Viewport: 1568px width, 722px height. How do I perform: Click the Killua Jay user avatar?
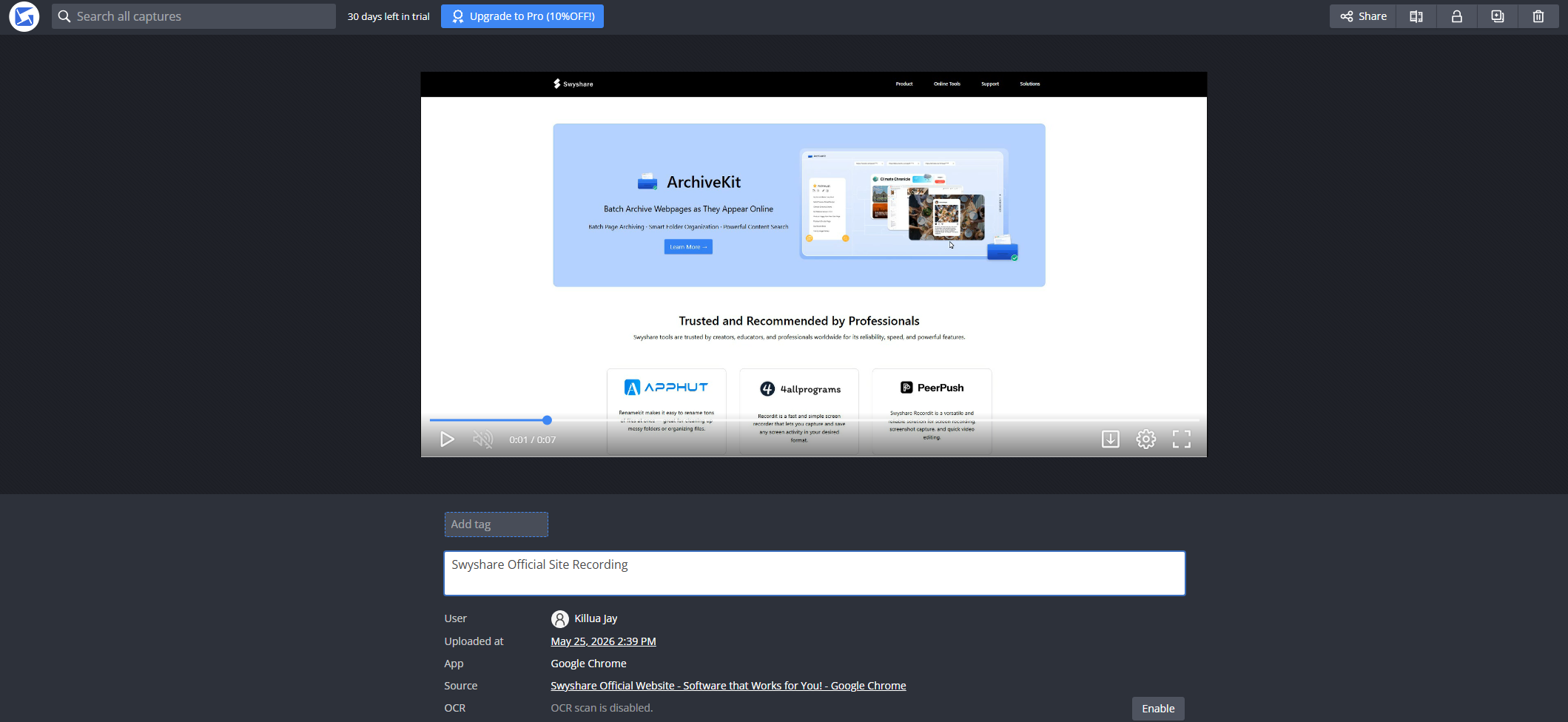pos(560,619)
